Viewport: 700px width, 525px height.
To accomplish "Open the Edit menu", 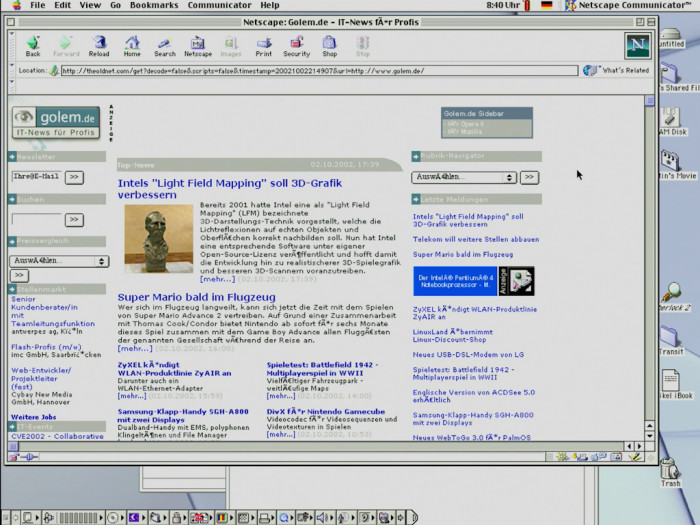I will pos(62,5).
